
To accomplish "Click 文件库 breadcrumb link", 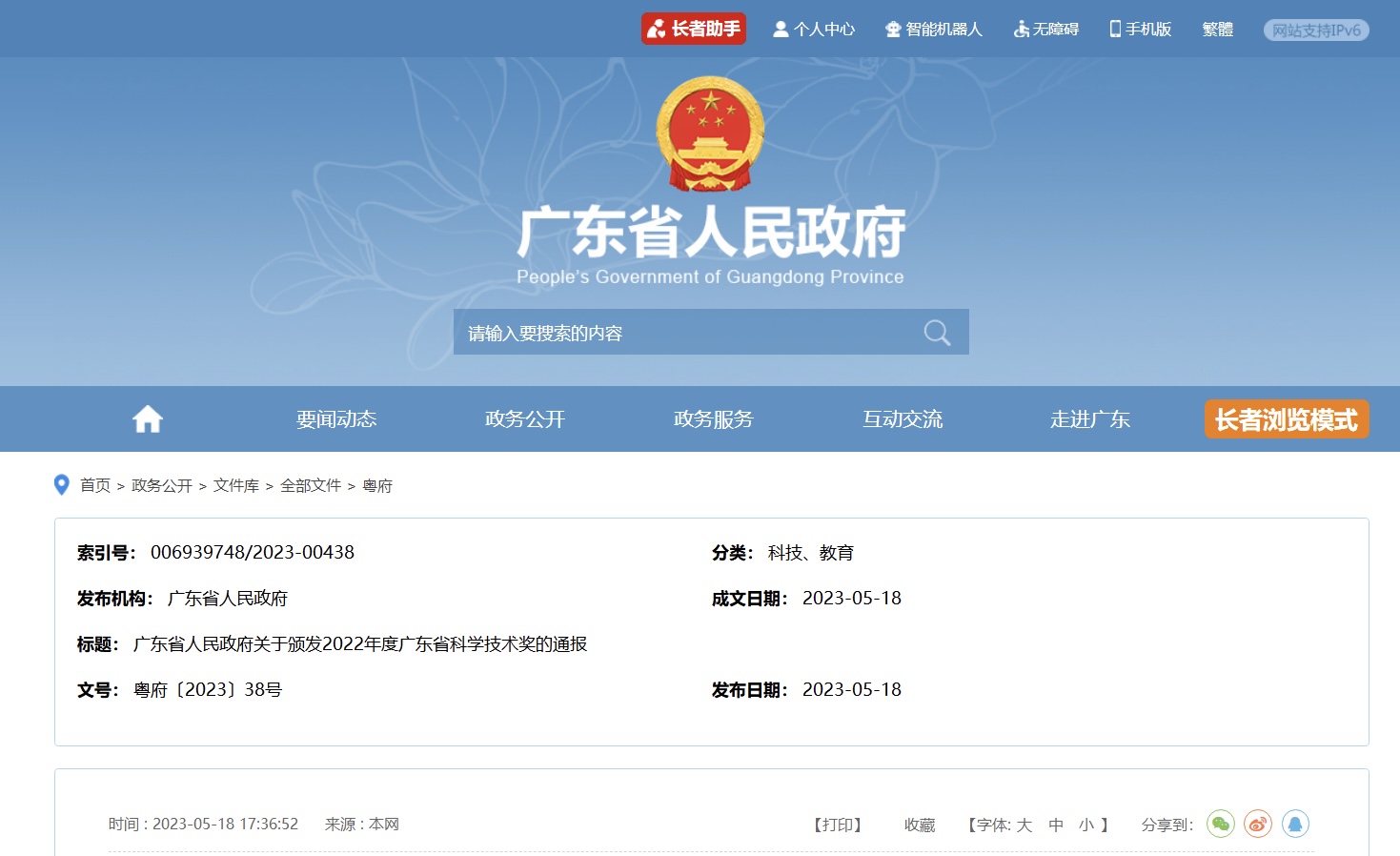I will 236,486.
